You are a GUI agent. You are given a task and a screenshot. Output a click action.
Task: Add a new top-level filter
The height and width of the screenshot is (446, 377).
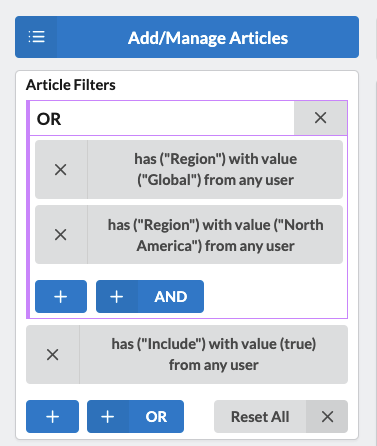point(53,417)
